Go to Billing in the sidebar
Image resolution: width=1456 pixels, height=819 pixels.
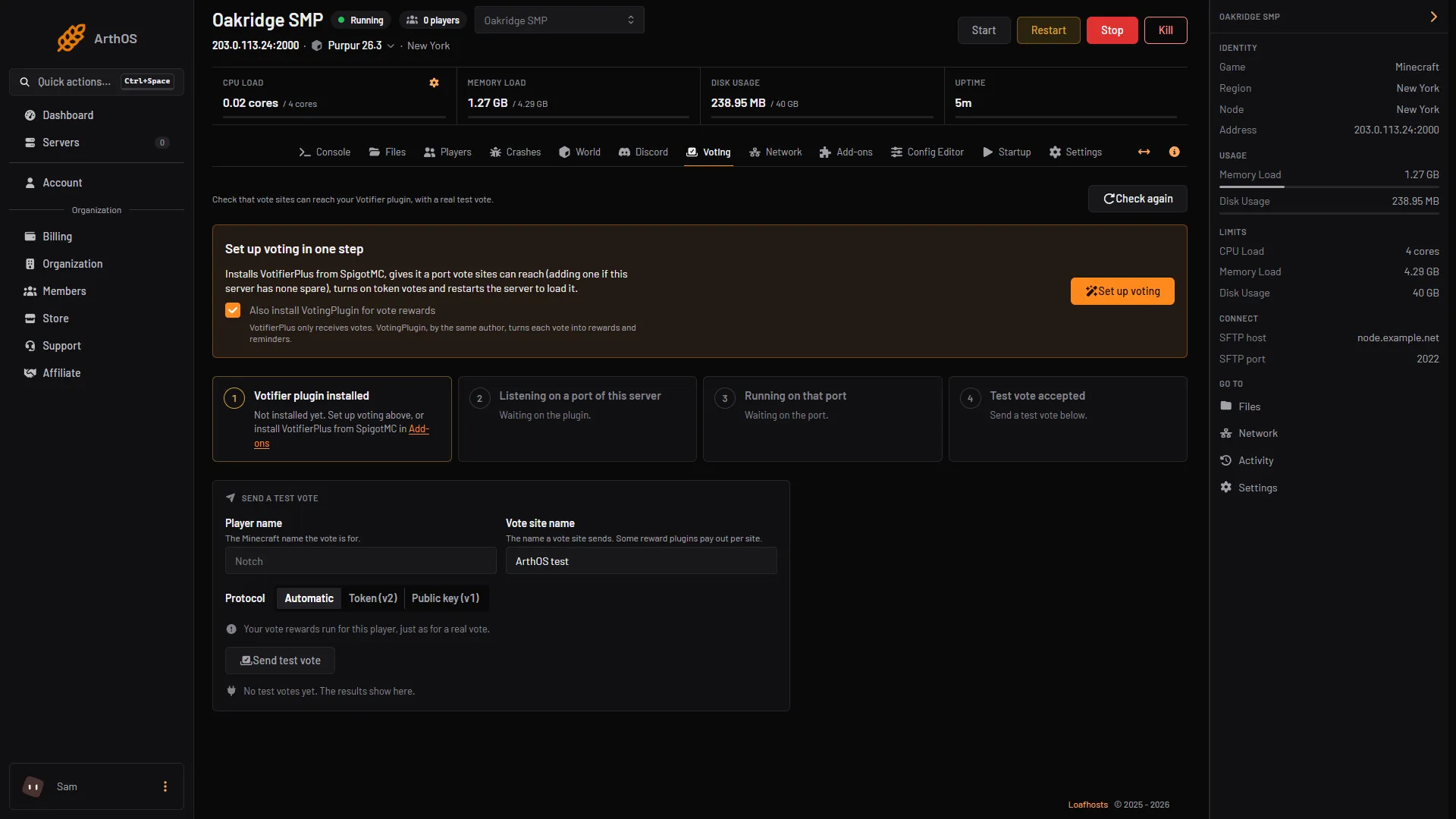coord(96,237)
